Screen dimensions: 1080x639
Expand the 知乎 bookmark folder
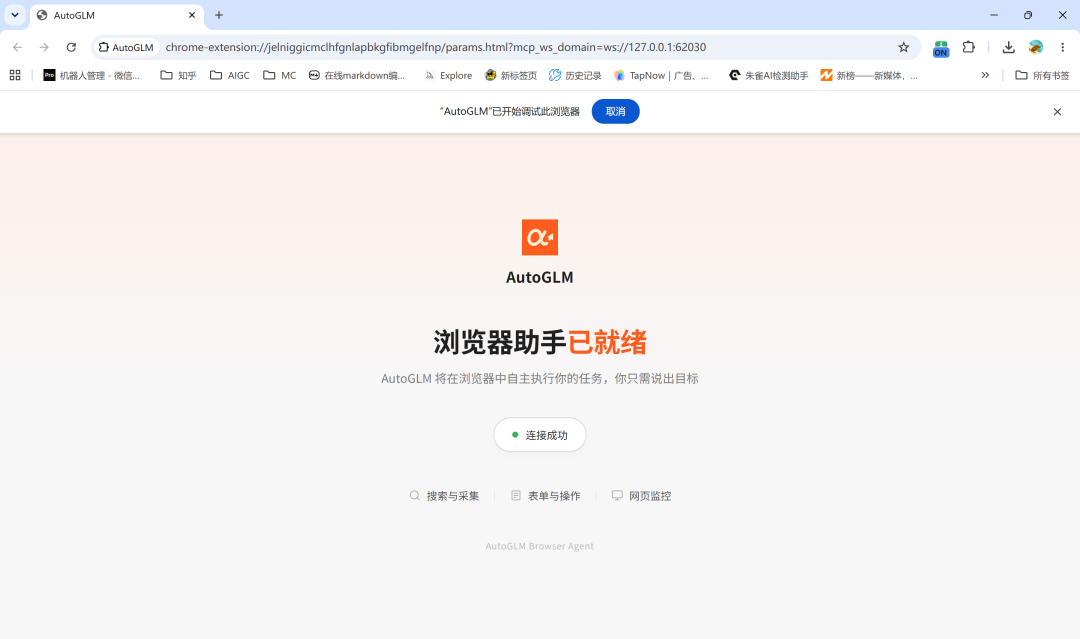[178, 75]
